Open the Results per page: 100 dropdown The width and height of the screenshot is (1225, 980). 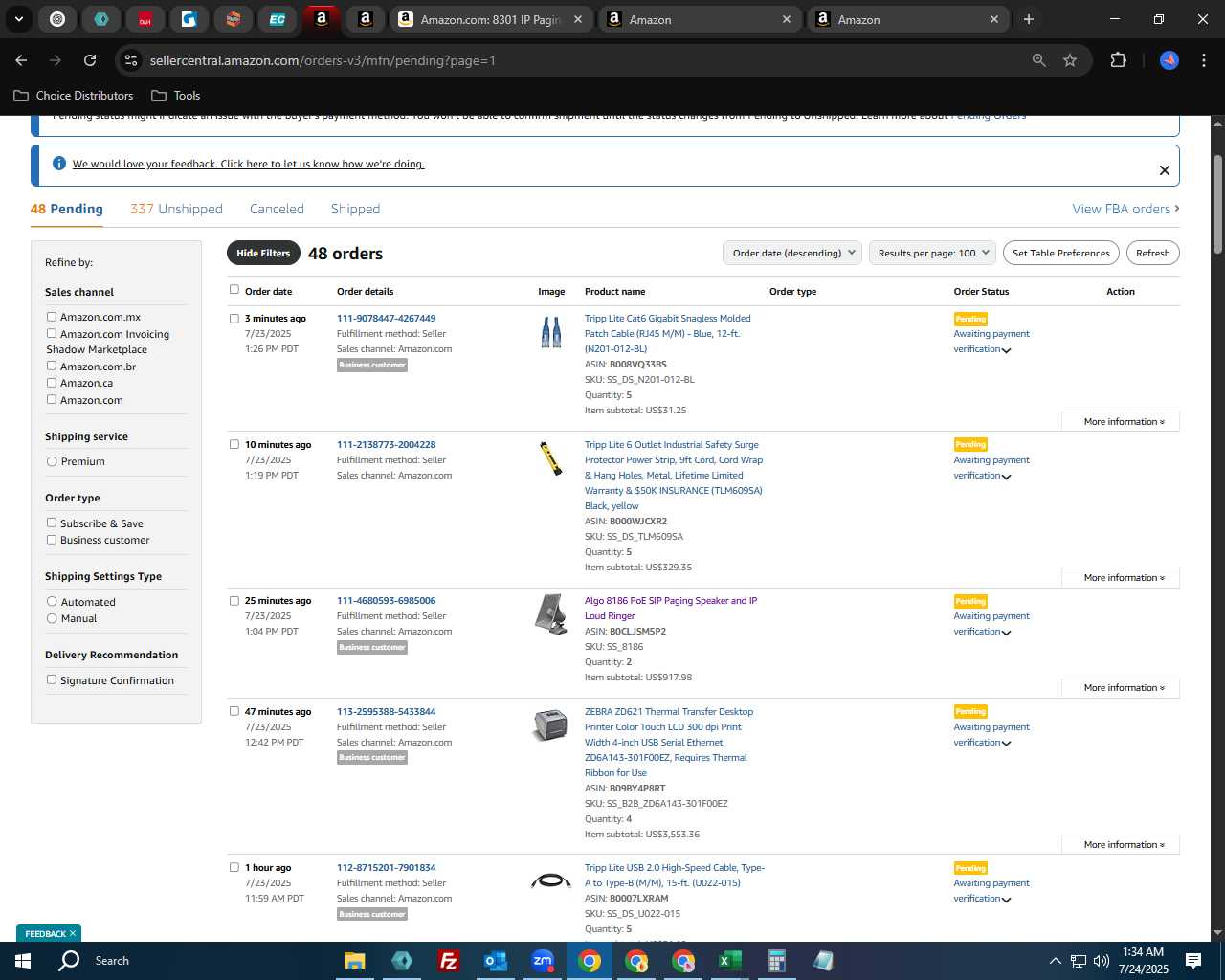933,253
